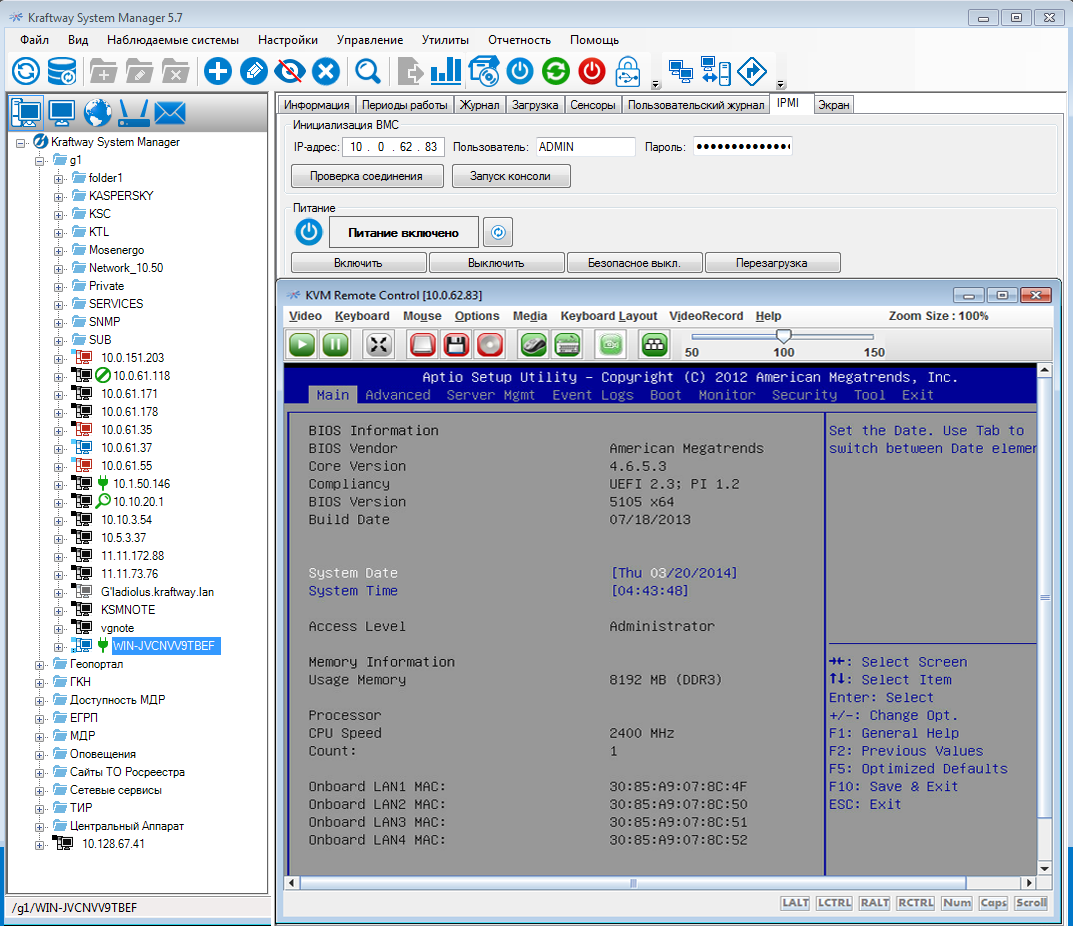
Task: Click the bar chart reports icon in the toolbar
Action: (445, 71)
